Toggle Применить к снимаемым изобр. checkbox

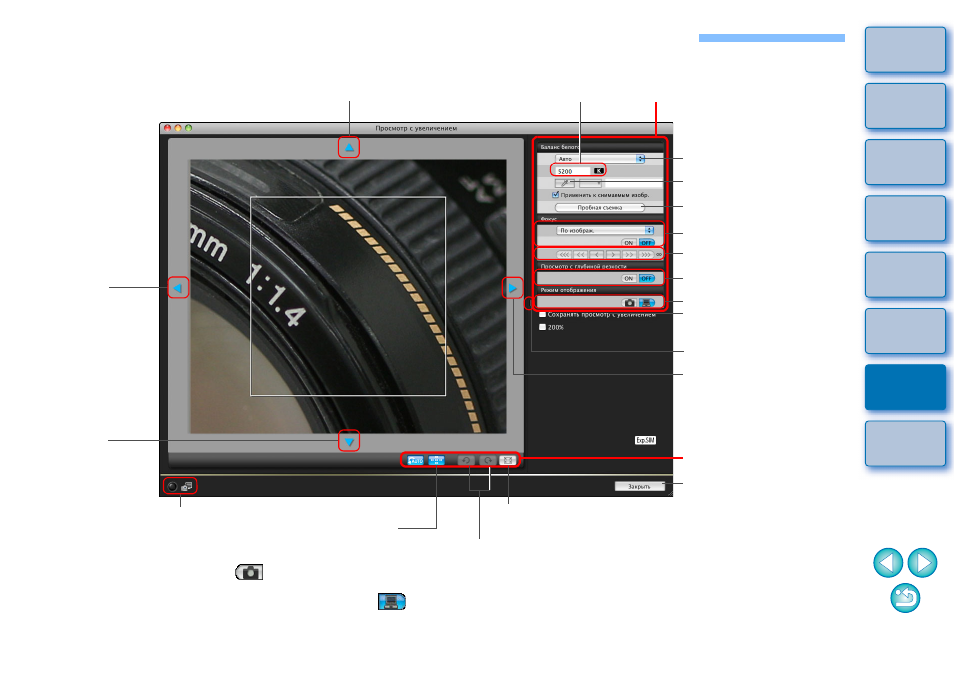pos(555,195)
